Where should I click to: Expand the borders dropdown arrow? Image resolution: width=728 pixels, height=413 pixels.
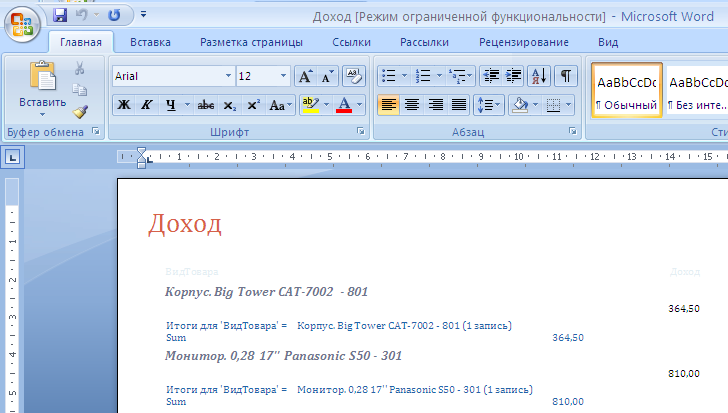tap(569, 105)
